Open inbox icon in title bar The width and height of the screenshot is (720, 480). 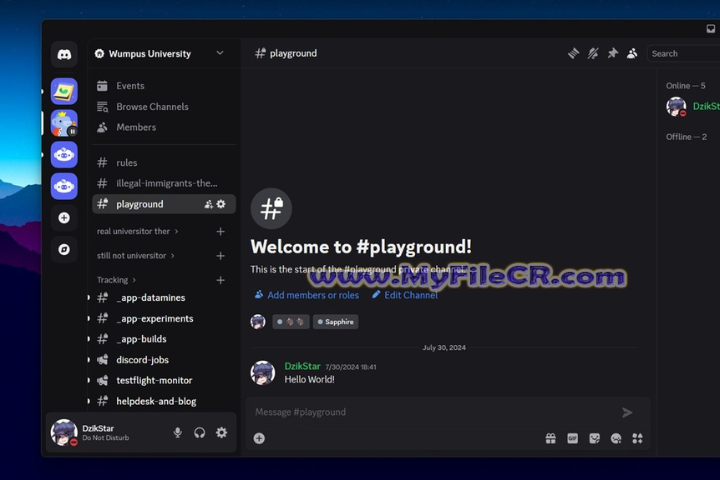[x=710, y=29]
